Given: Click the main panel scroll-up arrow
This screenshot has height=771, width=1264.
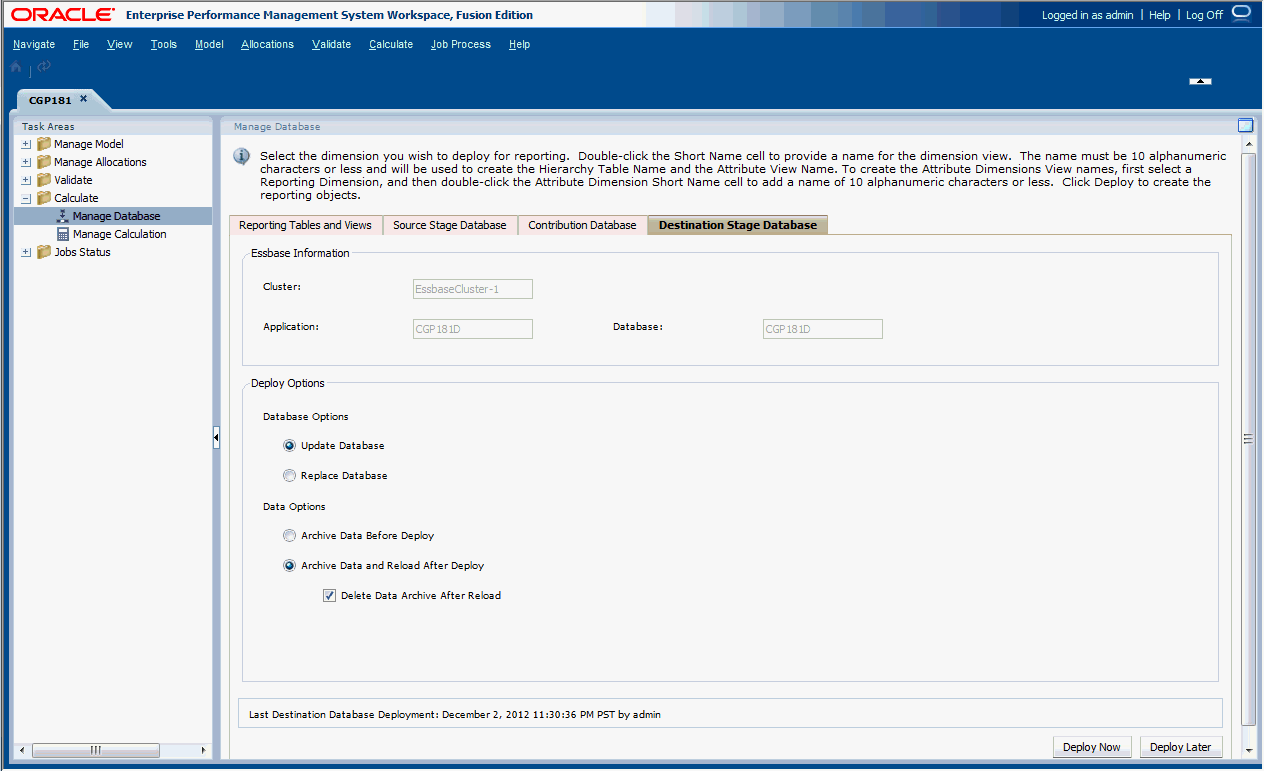Looking at the screenshot, I should pos(1247,145).
